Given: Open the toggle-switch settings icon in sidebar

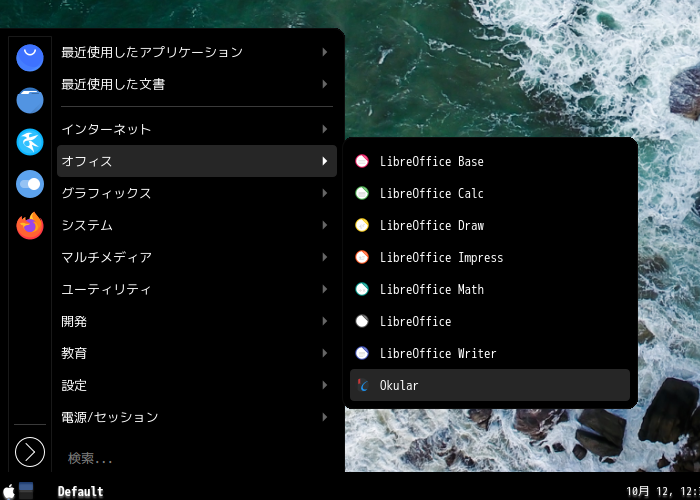Looking at the screenshot, I should click(30, 184).
